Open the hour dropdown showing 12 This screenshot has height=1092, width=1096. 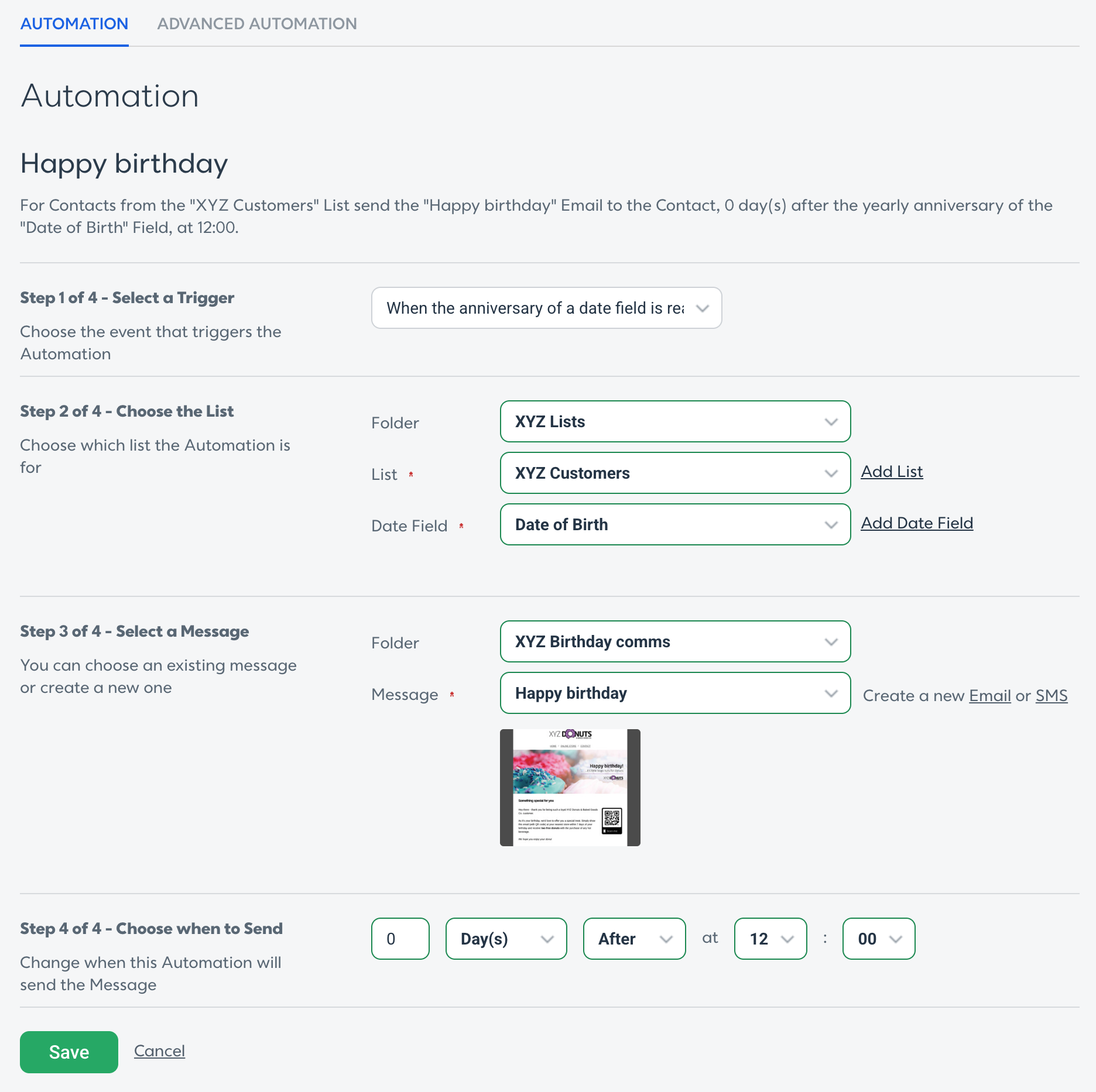tap(770, 939)
